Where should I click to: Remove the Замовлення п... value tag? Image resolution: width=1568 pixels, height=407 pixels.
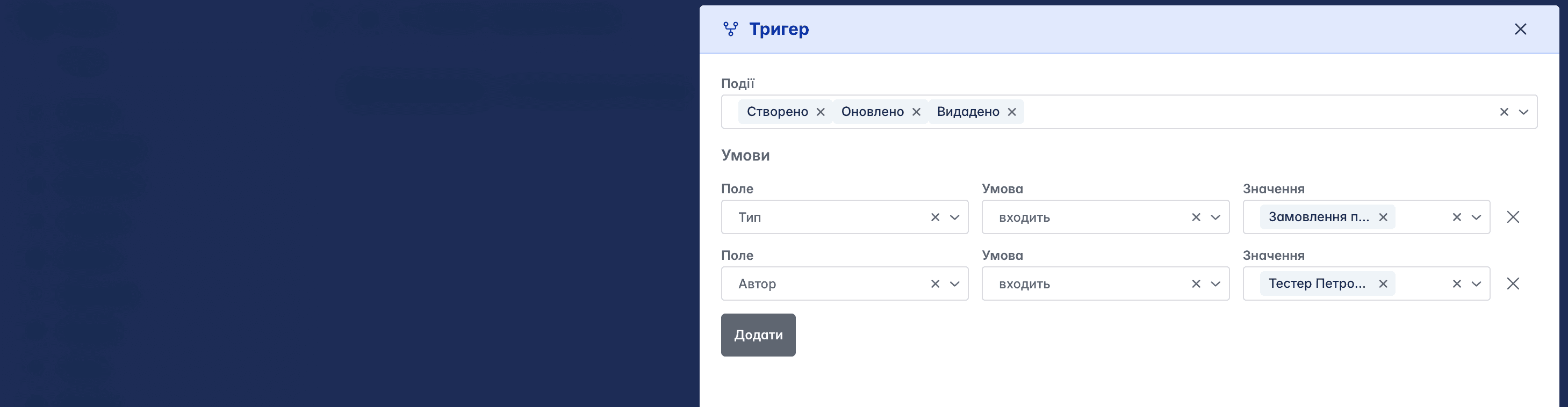coord(1383,217)
